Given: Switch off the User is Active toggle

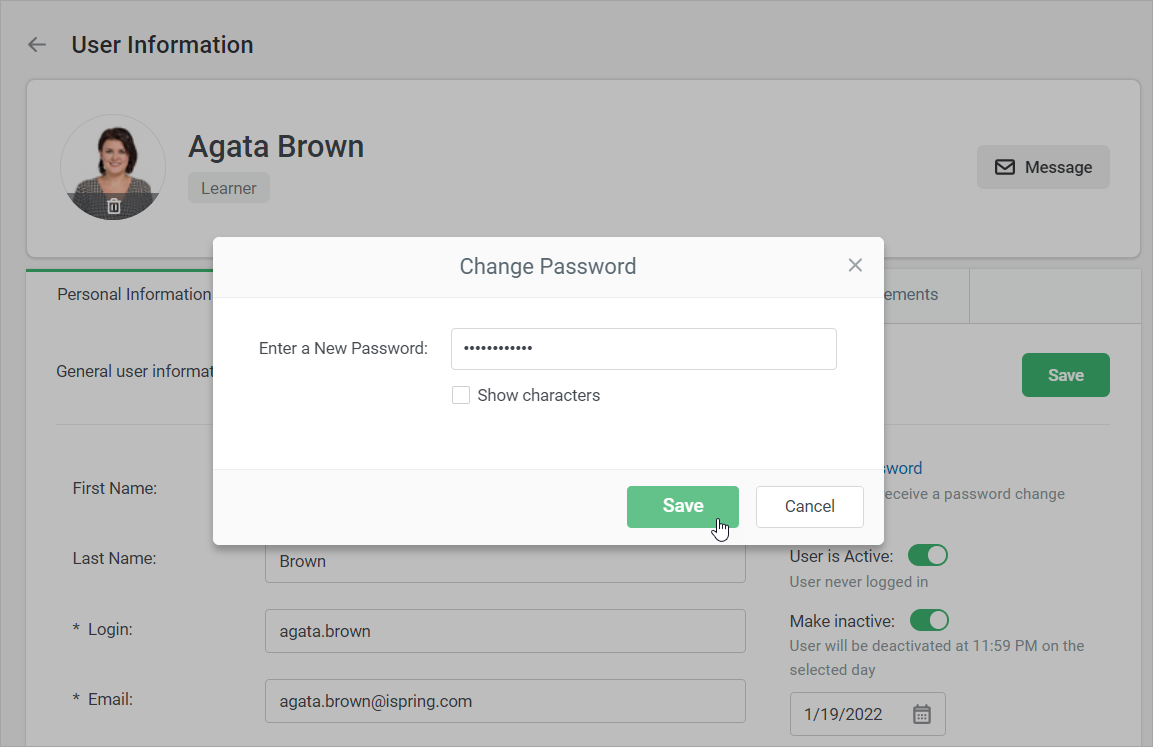Looking at the screenshot, I should [x=927, y=555].
